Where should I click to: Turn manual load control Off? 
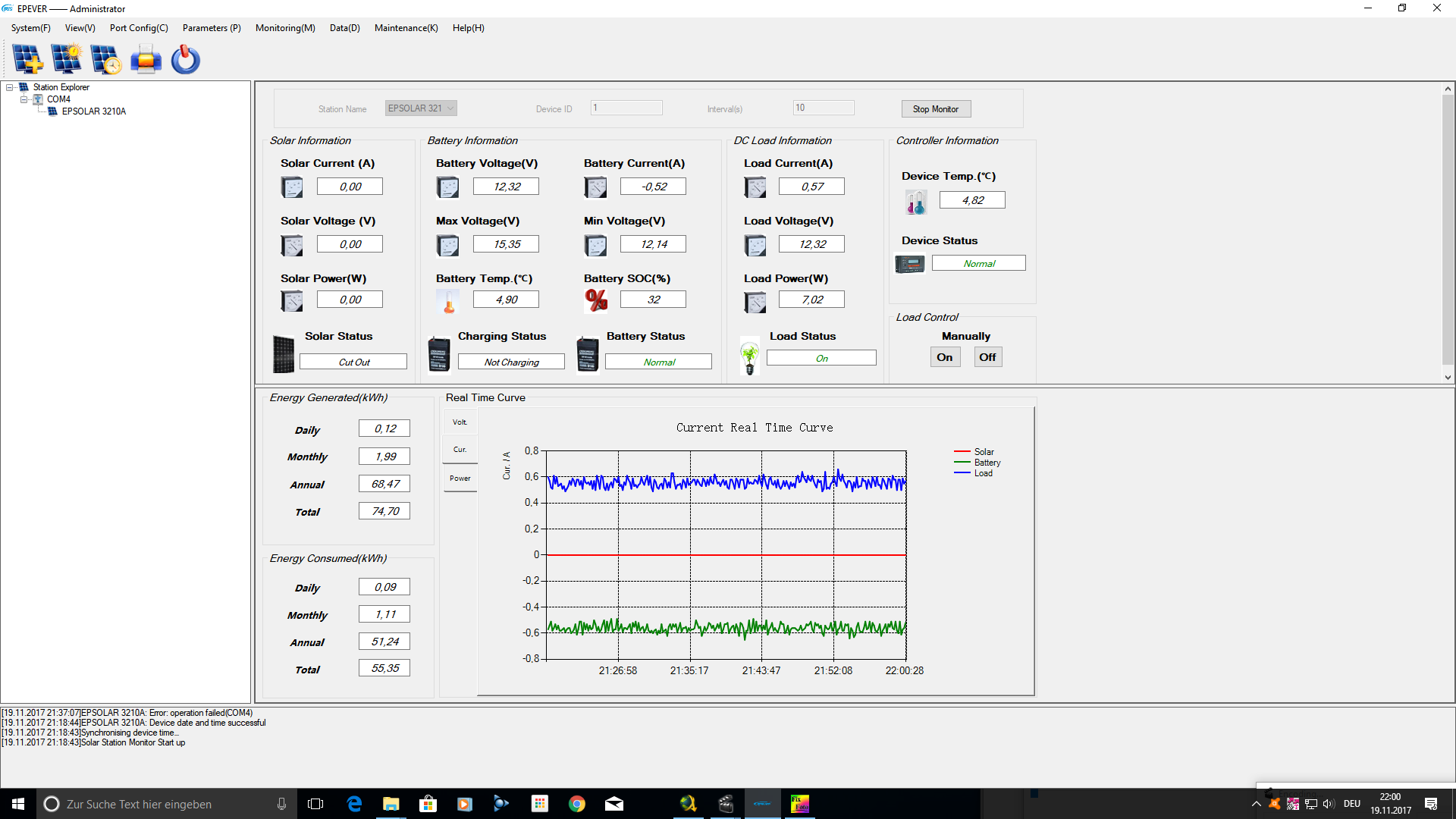pos(987,357)
